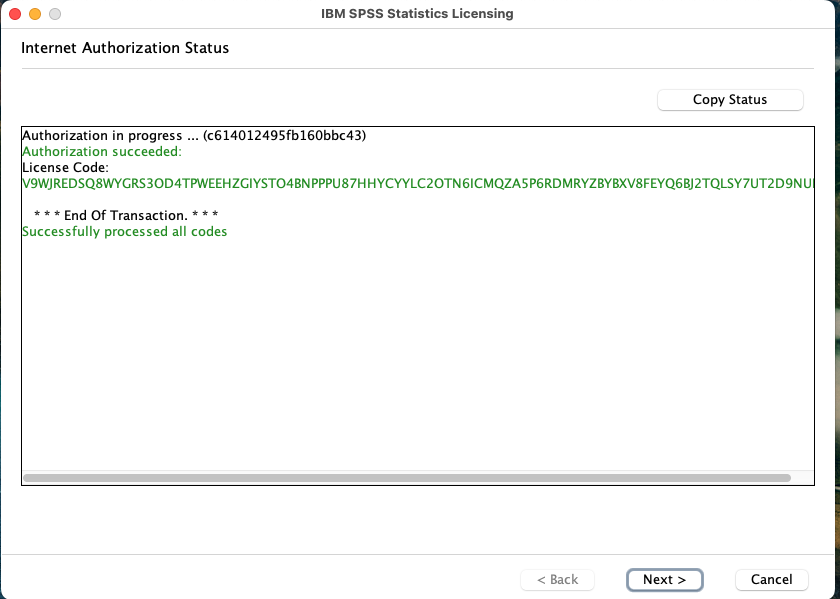
Task: Cancel the licensing wizard
Action: 771,579
